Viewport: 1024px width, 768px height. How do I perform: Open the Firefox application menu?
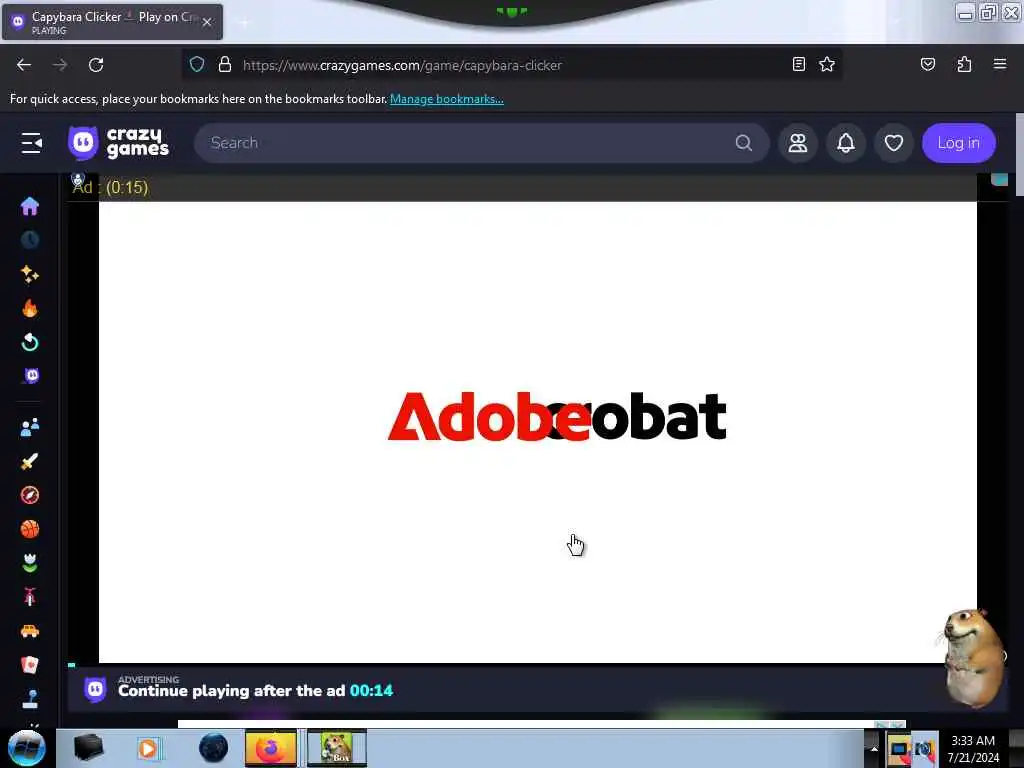pos(999,64)
